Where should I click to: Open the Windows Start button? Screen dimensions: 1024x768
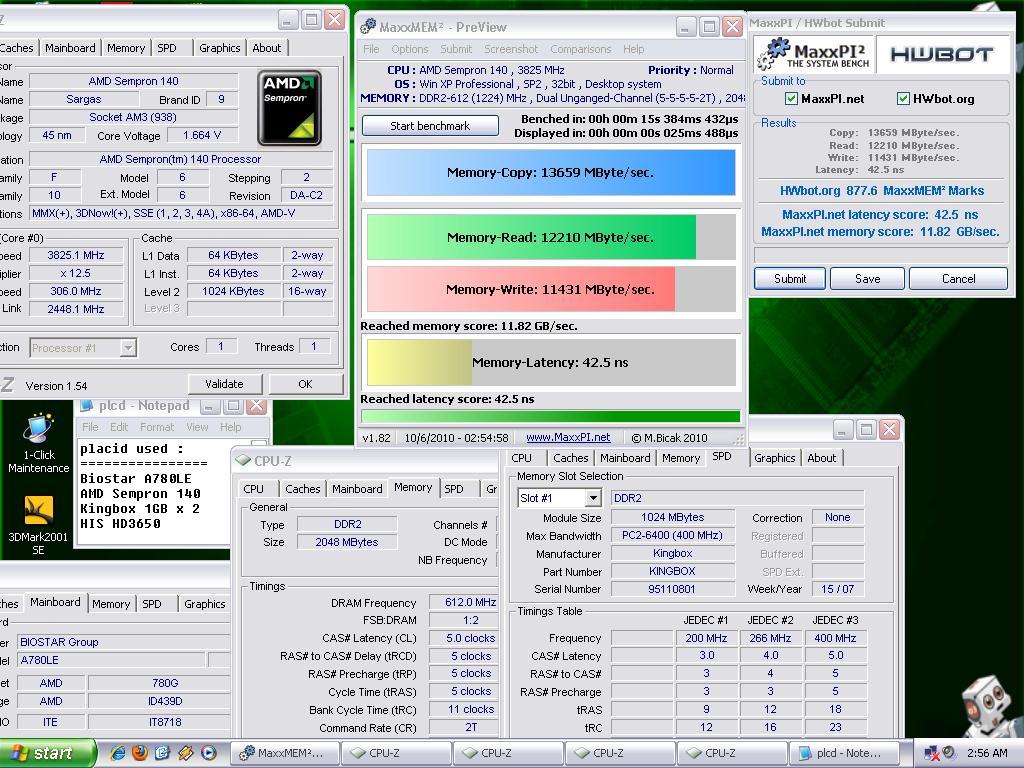(47, 753)
